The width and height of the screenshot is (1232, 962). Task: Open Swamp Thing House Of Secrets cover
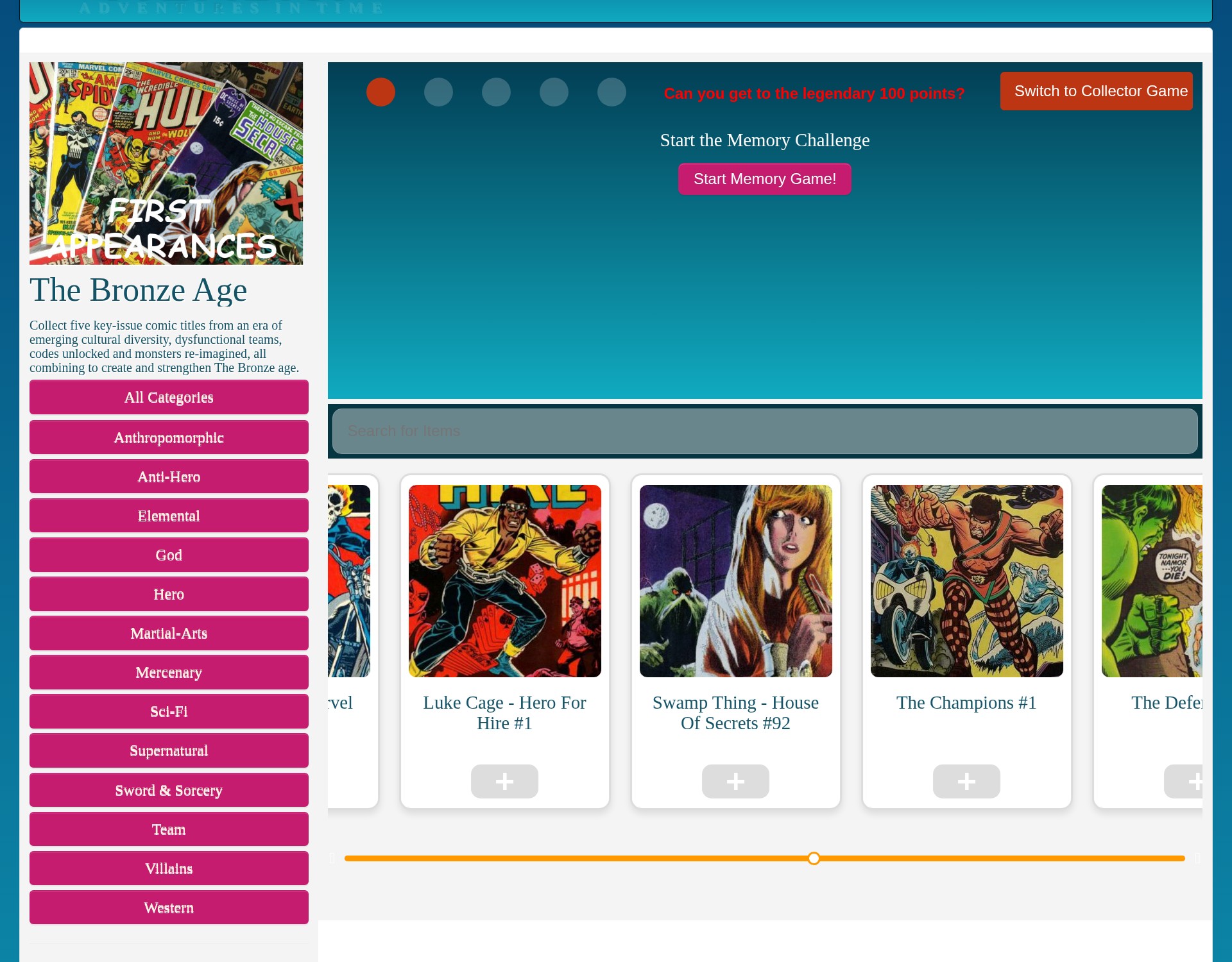[736, 581]
